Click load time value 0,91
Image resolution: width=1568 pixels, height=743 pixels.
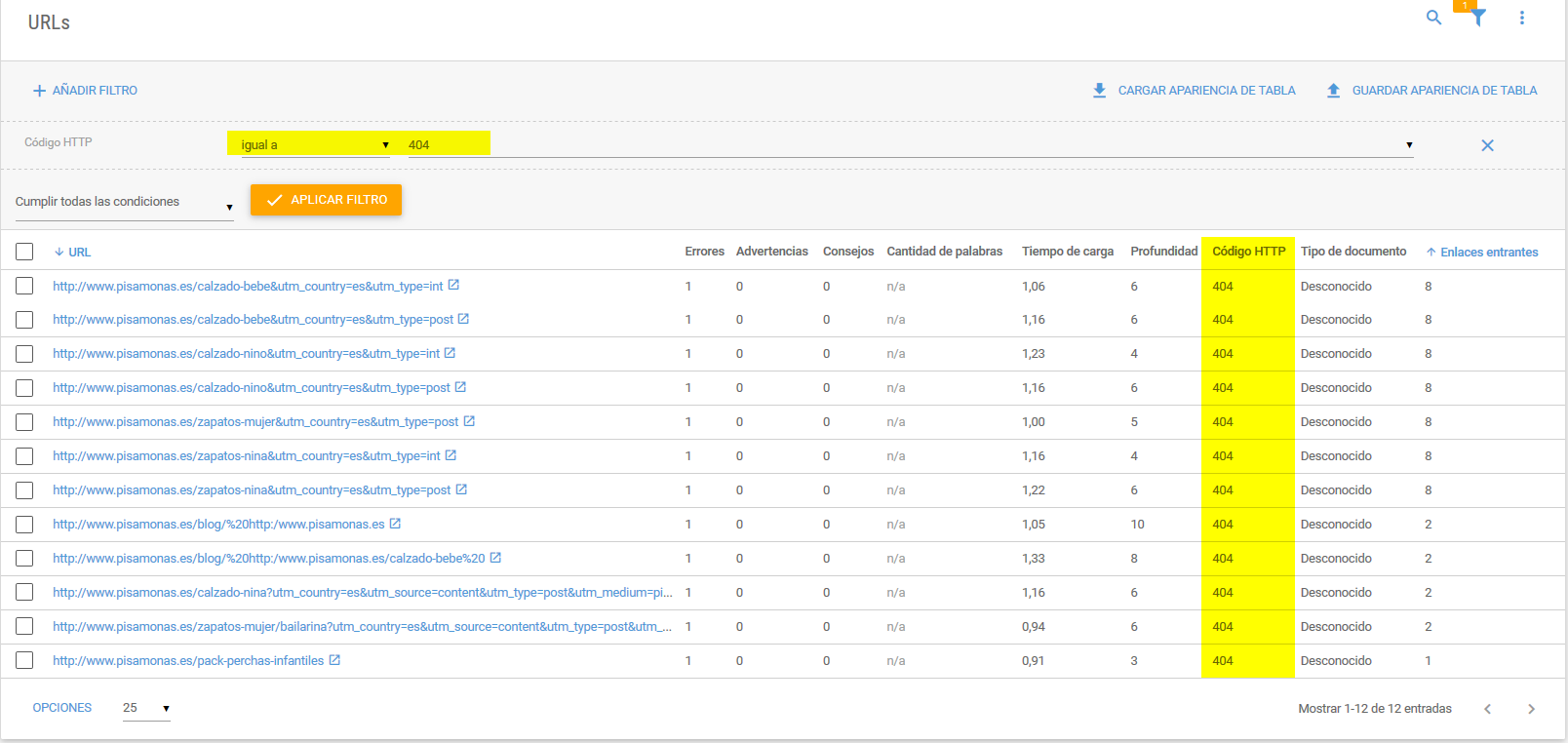[x=1033, y=660]
